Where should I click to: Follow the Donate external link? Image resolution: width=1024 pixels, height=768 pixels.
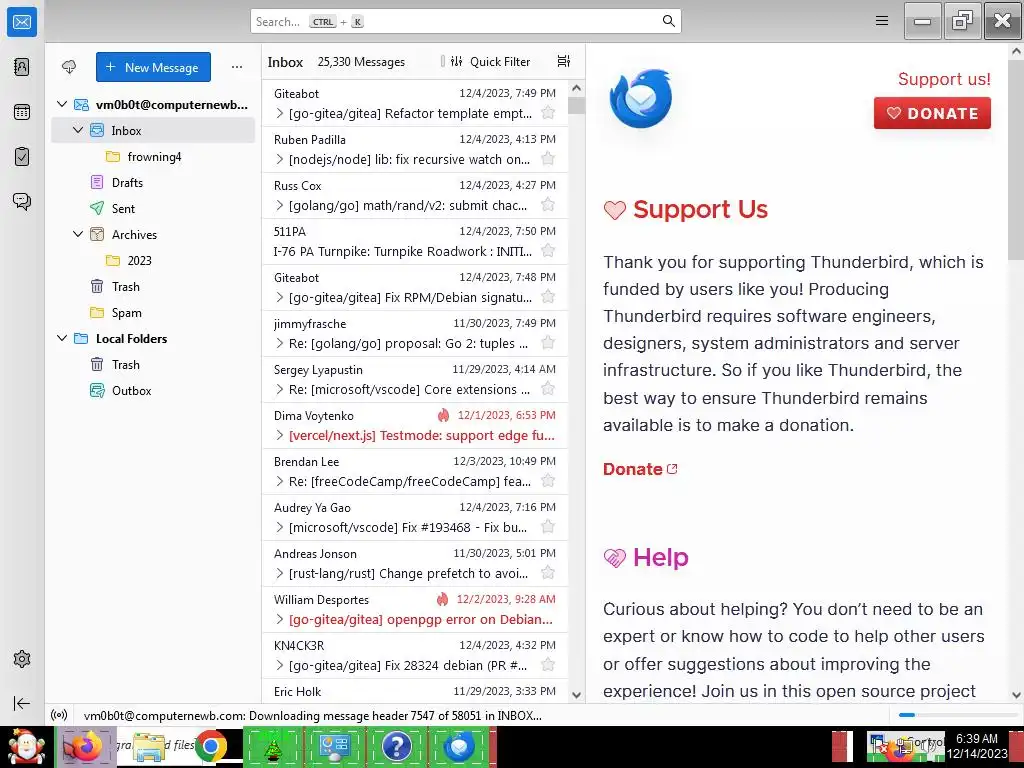(x=640, y=469)
